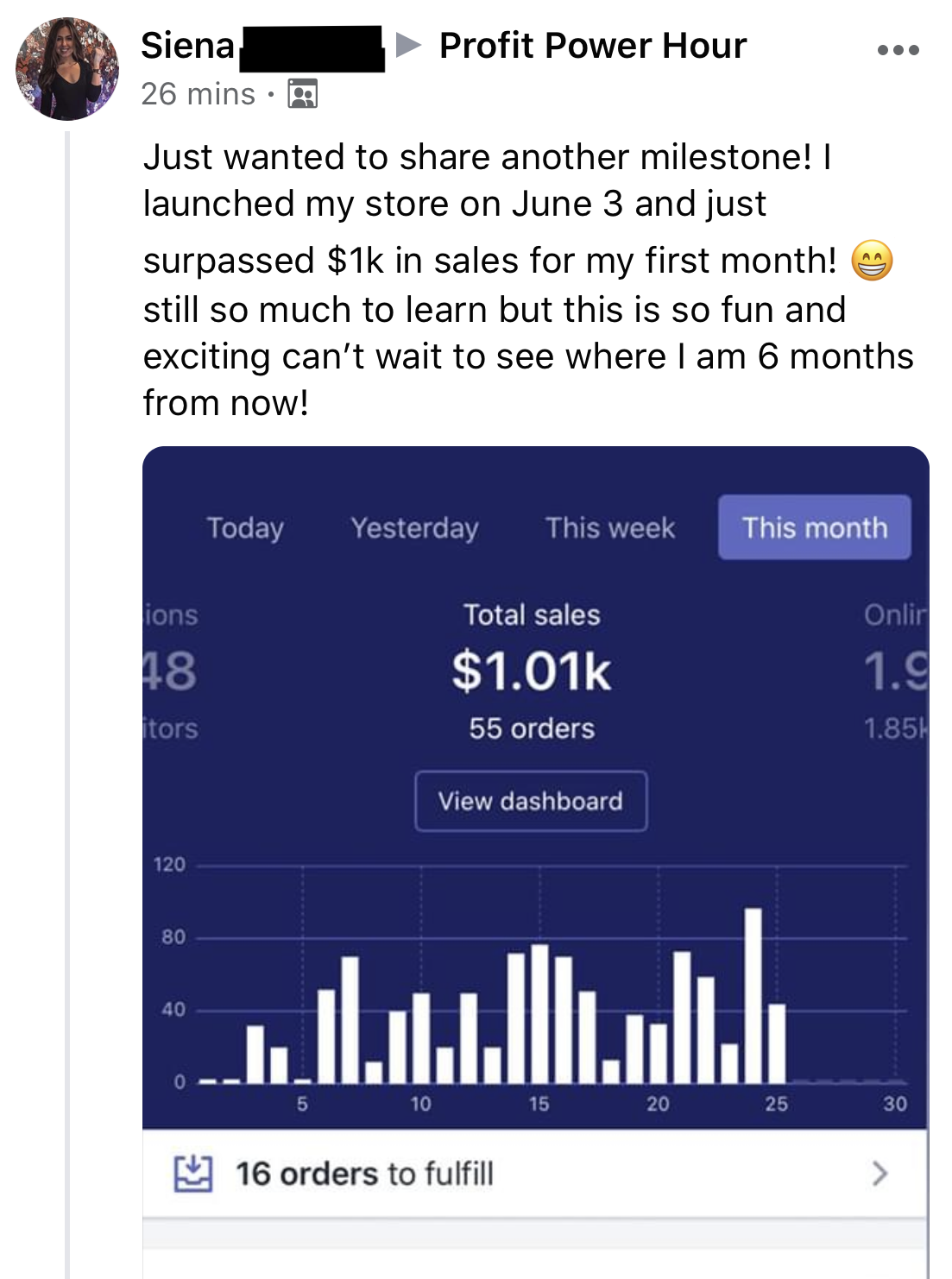Expand the 16 orders to fulfill chevron
952x1279 pixels.
tap(879, 1174)
